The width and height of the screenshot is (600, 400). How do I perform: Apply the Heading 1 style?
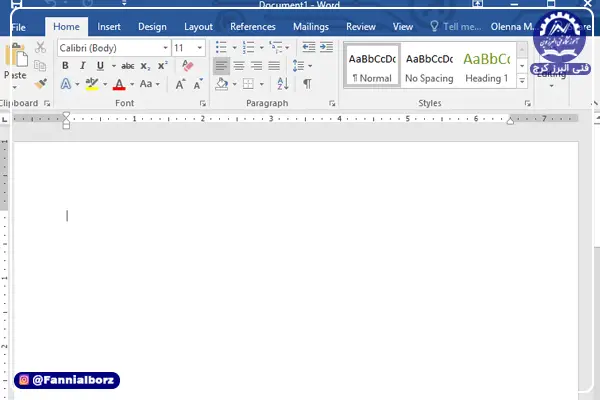click(x=486, y=66)
